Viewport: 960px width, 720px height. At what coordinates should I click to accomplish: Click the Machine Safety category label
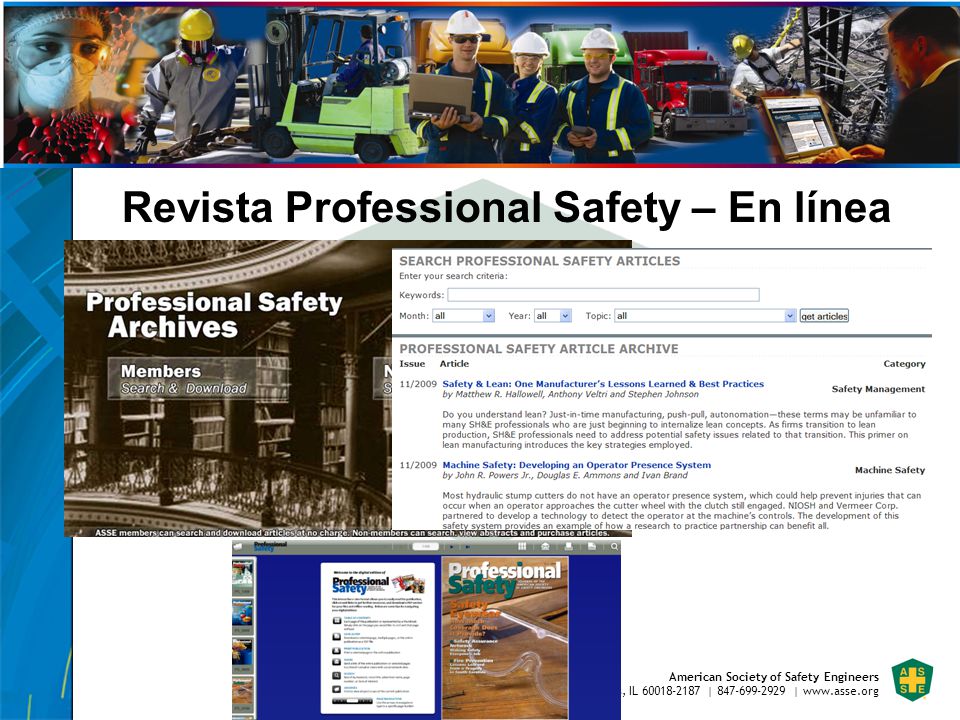890,470
